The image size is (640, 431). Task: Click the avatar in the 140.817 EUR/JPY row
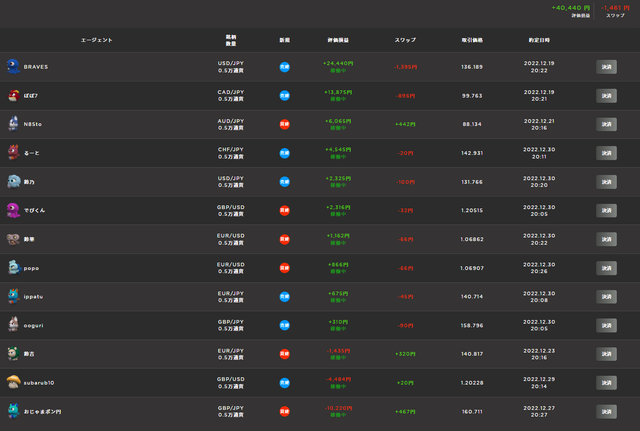tap(13, 354)
